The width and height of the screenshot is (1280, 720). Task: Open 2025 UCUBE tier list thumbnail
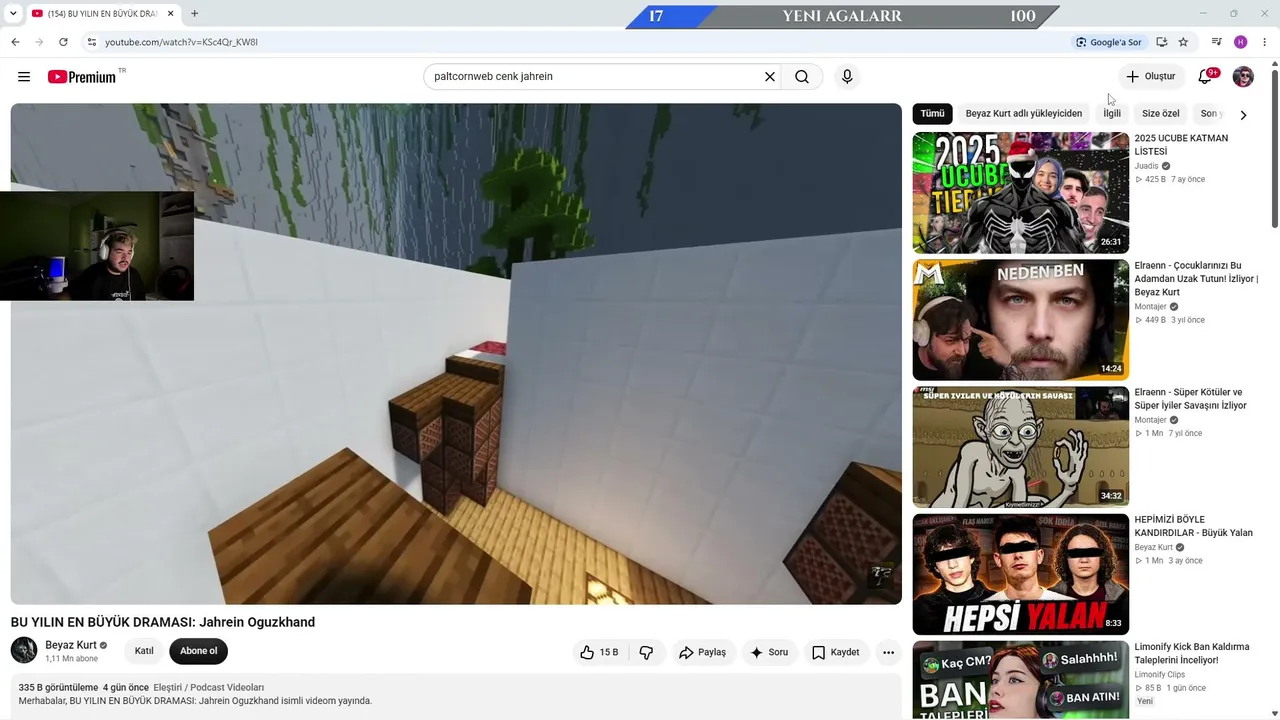pos(1020,193)
